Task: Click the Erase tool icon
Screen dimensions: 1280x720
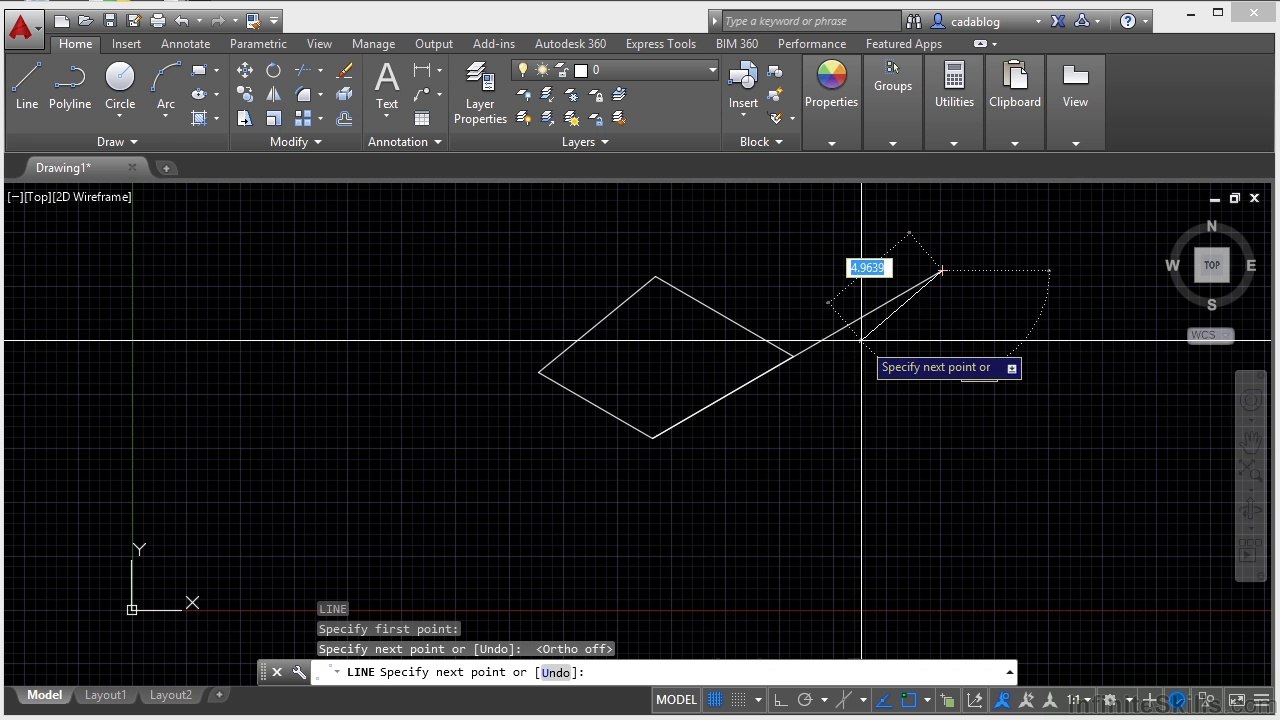Action: pos(345,70)
